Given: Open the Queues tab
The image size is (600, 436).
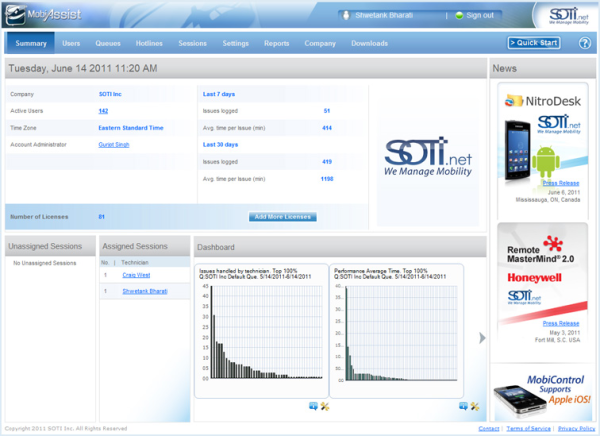Looking at the screenshot, I should pyautogui.click(x=108, y=44).
